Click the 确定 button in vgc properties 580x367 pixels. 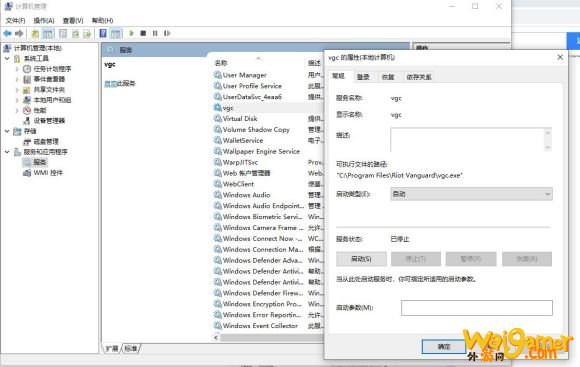tap(444, 347)
